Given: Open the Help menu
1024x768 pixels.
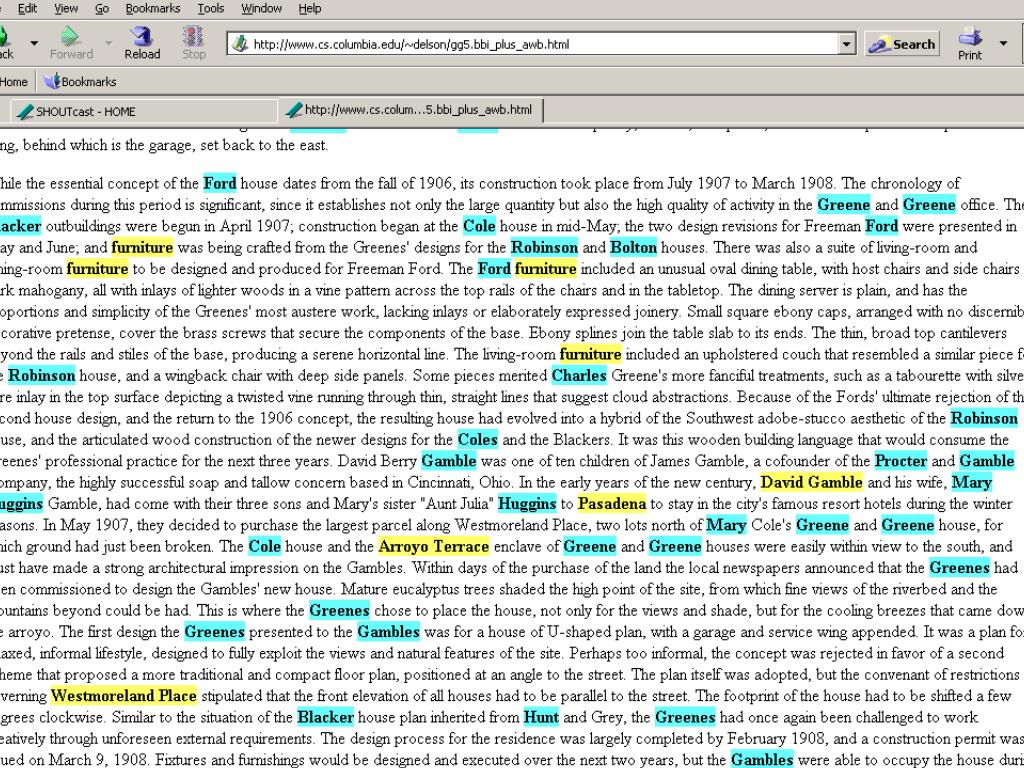Looking at the screenshot, I should [310, 8].
